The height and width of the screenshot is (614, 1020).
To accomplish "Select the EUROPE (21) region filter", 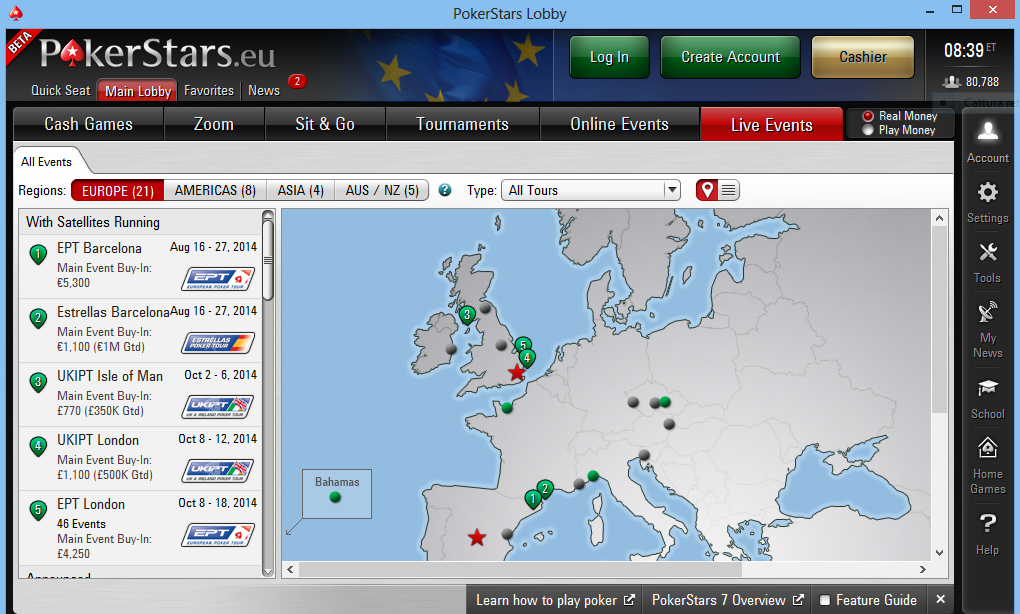I will pos(118,191).
